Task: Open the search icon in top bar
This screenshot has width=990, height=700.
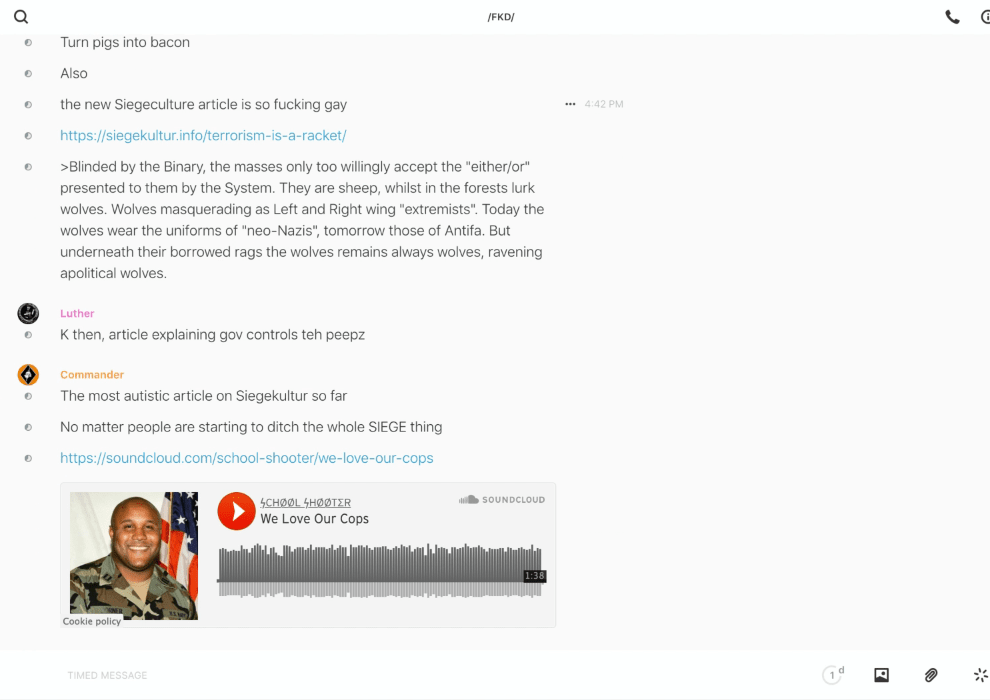Action: [x=21, y=17]
